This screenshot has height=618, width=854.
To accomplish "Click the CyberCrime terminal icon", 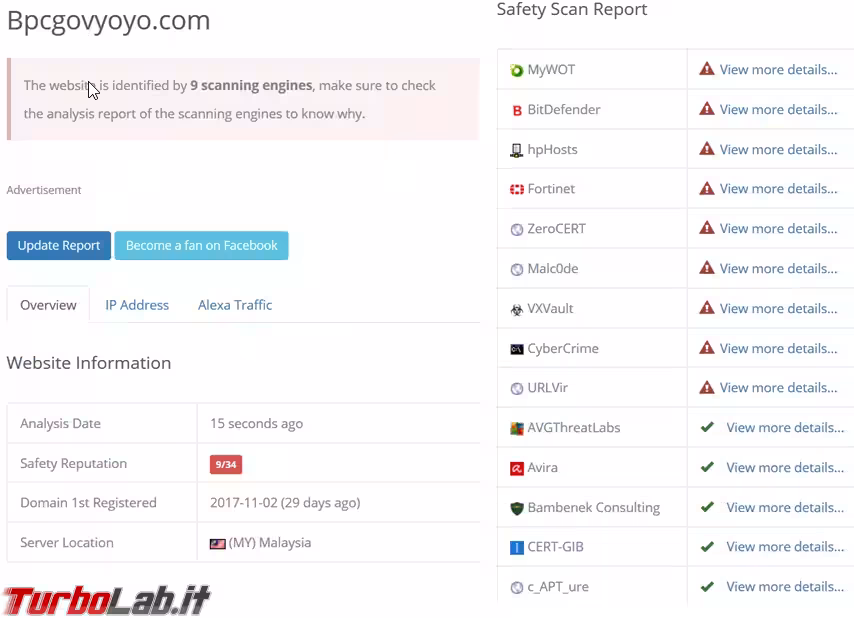I will click(516, 349).
